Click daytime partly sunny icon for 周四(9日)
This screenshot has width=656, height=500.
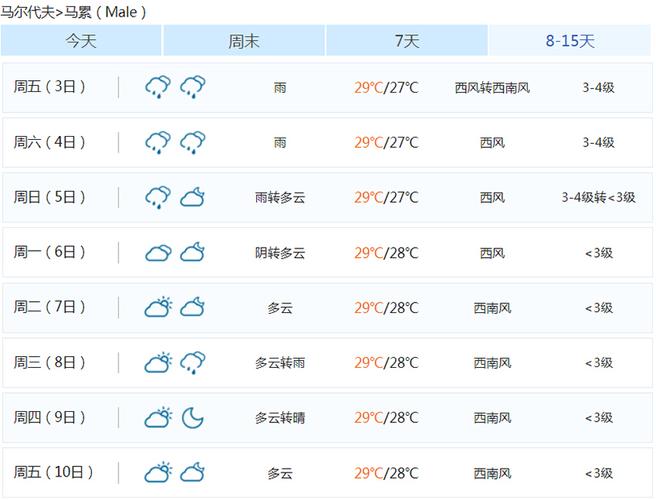[158, 417]
